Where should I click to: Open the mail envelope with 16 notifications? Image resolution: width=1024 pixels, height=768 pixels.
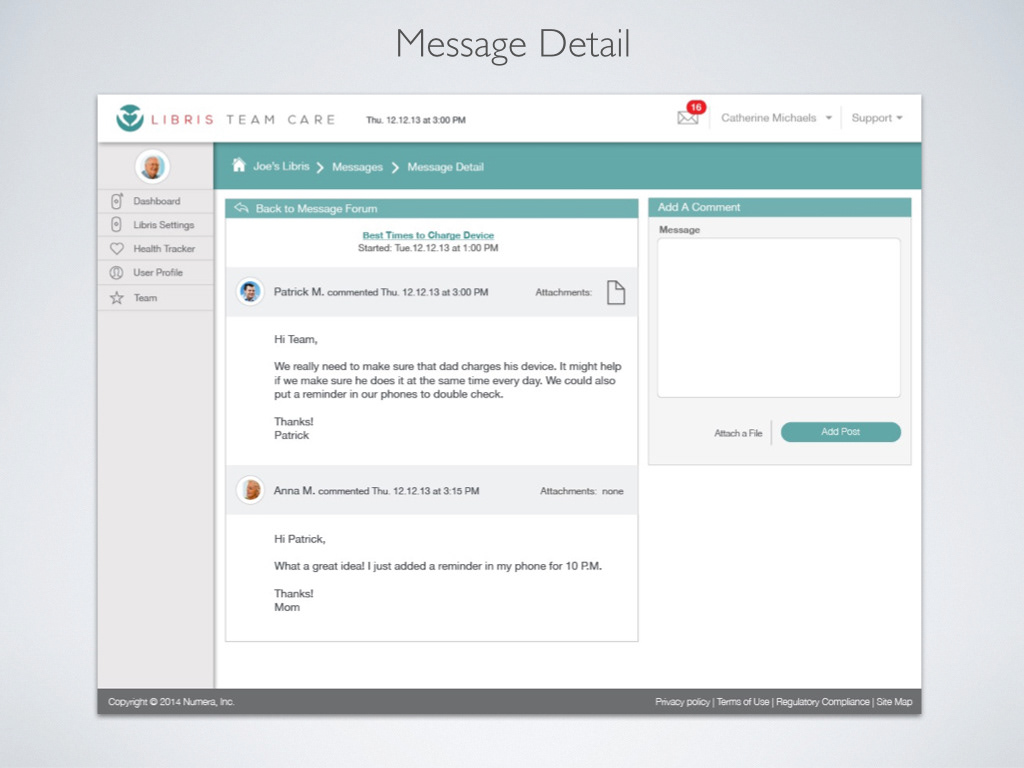tap(688, 118)
